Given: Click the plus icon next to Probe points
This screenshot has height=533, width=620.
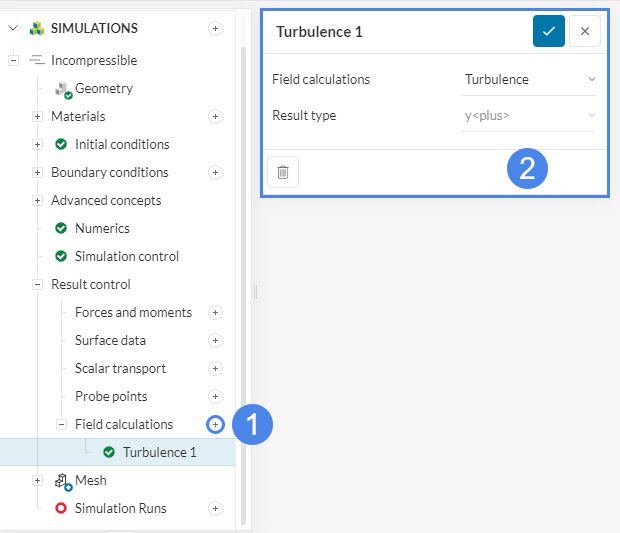Looking at the screenshot, I should 215,396.
